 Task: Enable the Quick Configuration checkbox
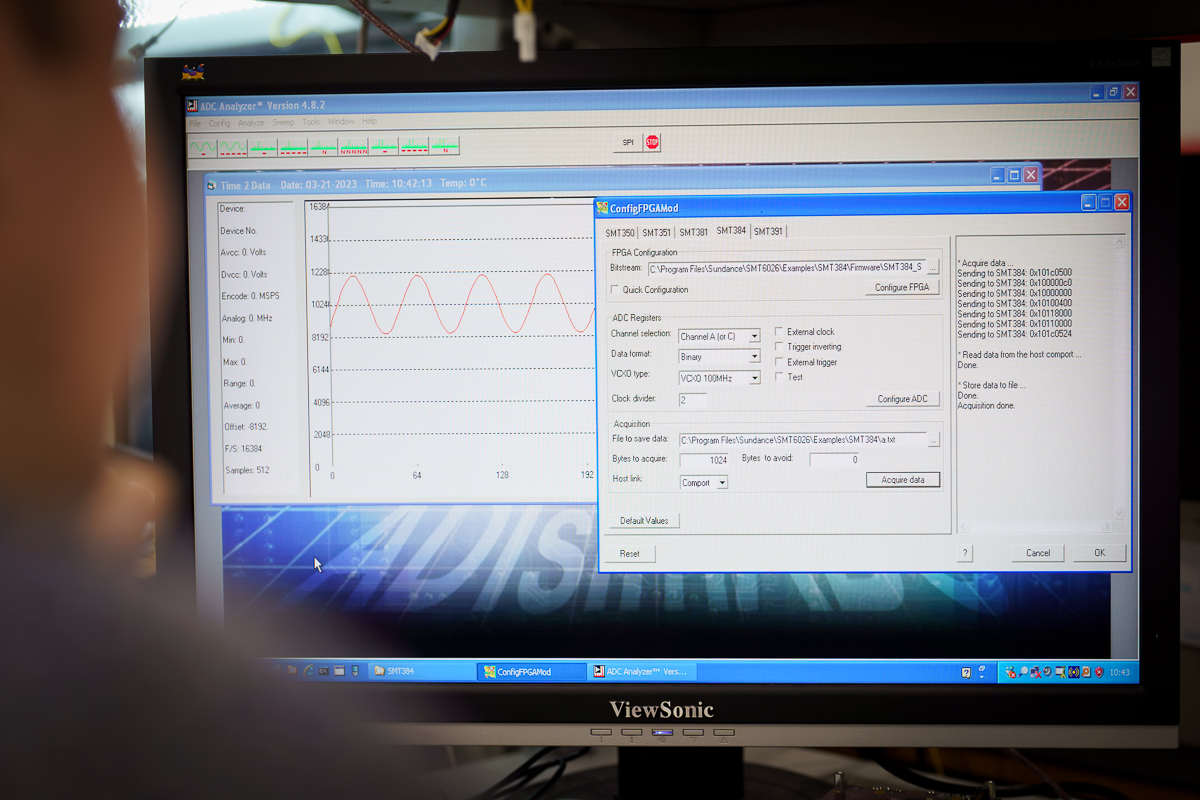[615, 290]
